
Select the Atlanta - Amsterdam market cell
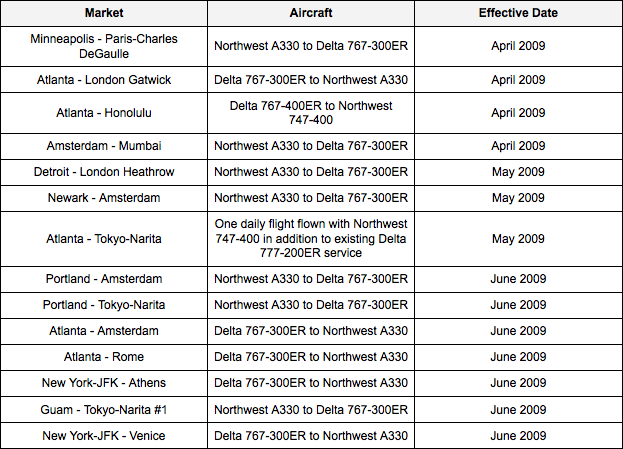(104, 331)
